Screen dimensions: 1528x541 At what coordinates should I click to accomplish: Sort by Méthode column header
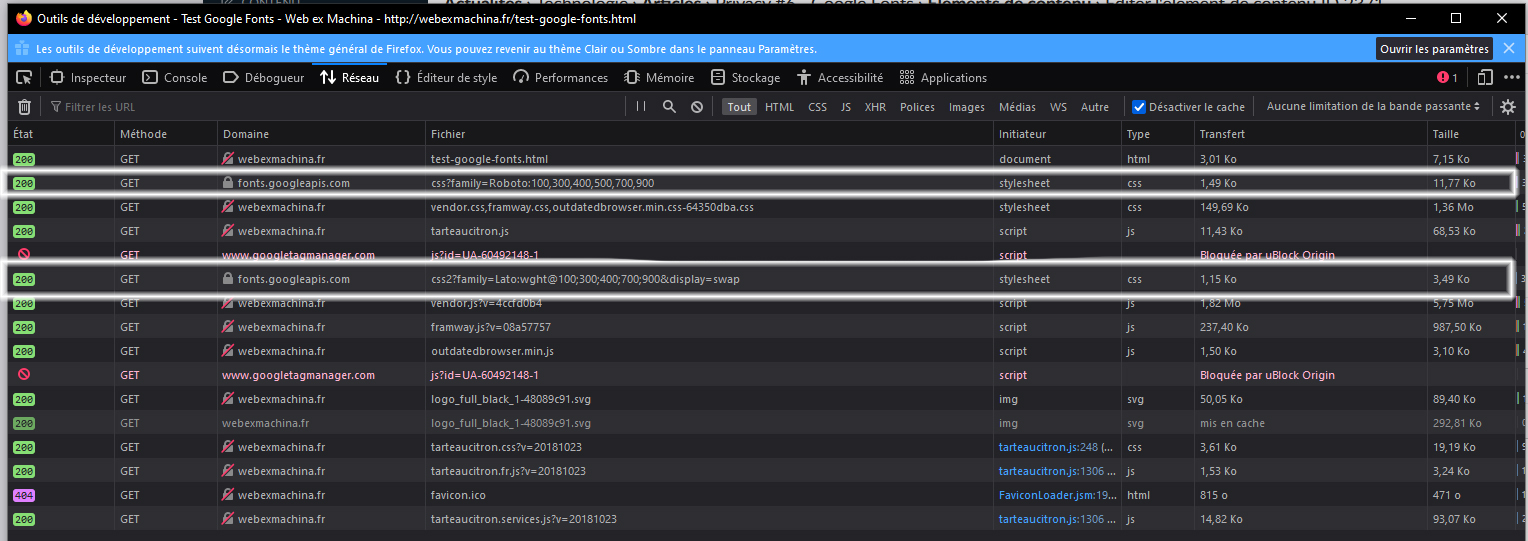(x=166, y=134)
